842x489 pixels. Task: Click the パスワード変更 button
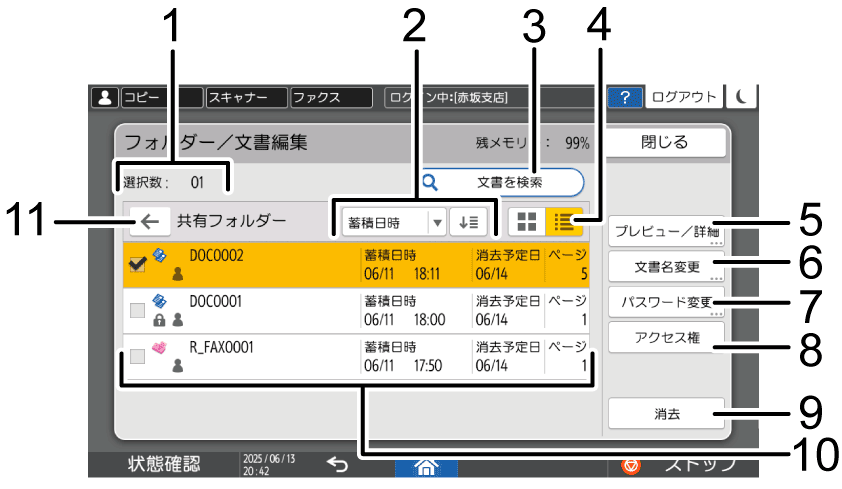click(x=666, y=302)
